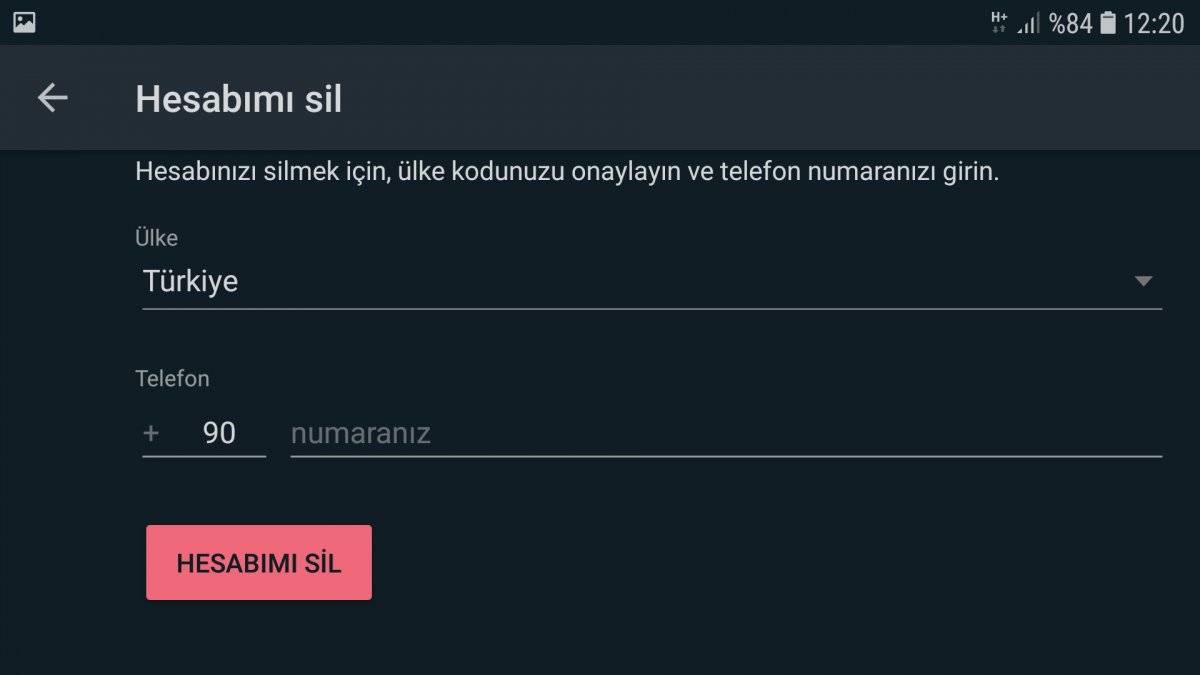This screenshot has height=675, width=1200.
Task: Tap the dropdown arrow next to Türkiye
Action: pyautogui.click(x=1145, y=282)
